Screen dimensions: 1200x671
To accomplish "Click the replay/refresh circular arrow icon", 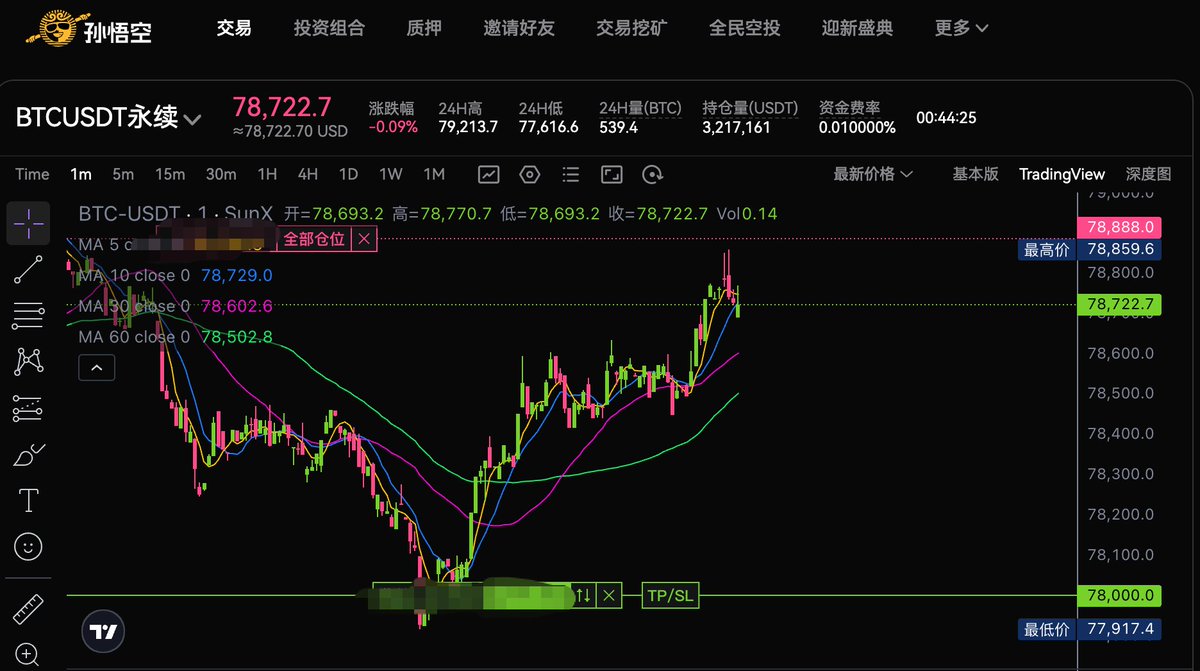I will tap(652, 174).
